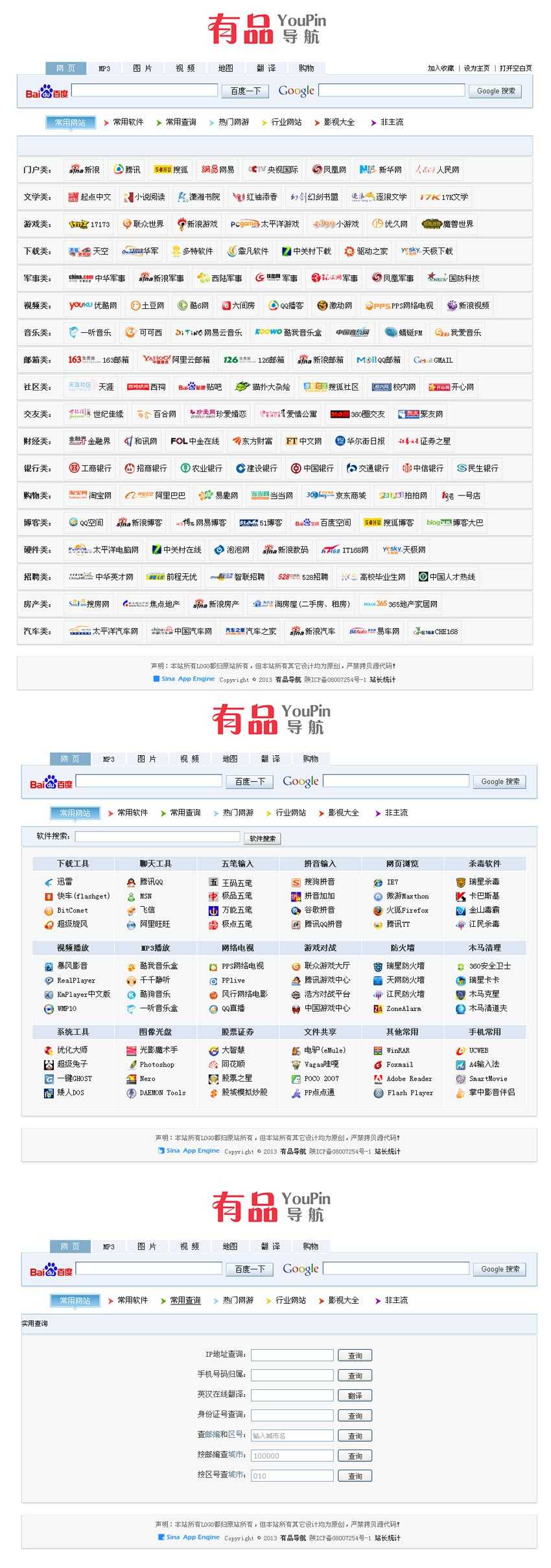Click the 查邮编和区号 field with 输入城市名
The image size is (551, 1568).
(x=292, y=1435)
